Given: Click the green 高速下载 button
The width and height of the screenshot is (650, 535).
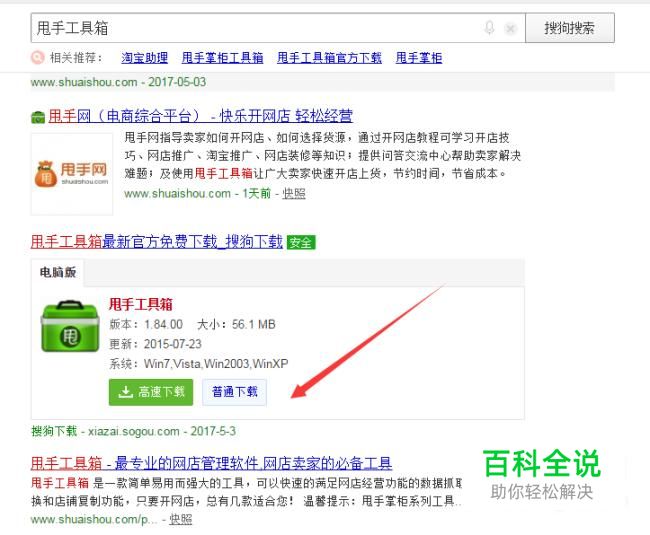Looking at the screenshot, I should (x=151, y=392).
